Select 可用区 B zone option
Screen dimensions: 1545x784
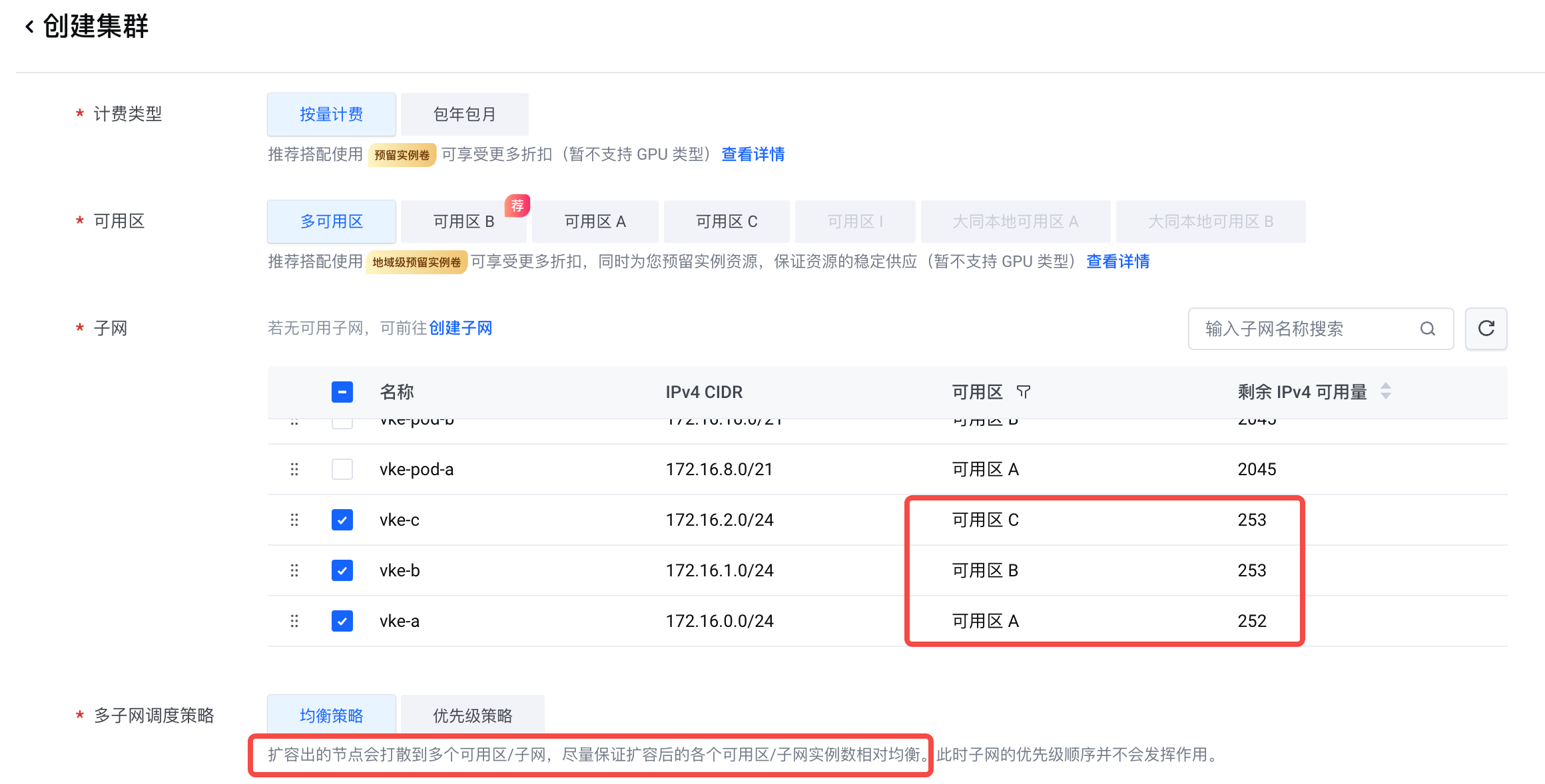(463, 222)
